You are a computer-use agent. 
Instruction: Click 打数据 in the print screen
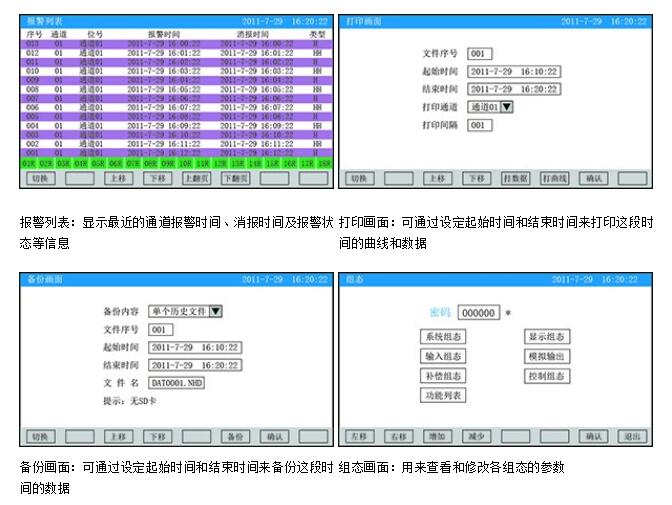click(x=514, y=178)
